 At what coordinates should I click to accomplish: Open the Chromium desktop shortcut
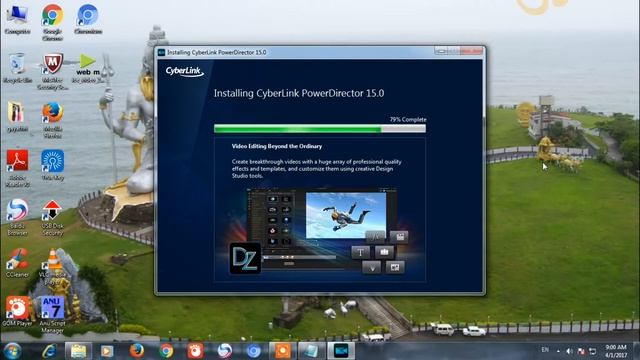pos(88,19)
